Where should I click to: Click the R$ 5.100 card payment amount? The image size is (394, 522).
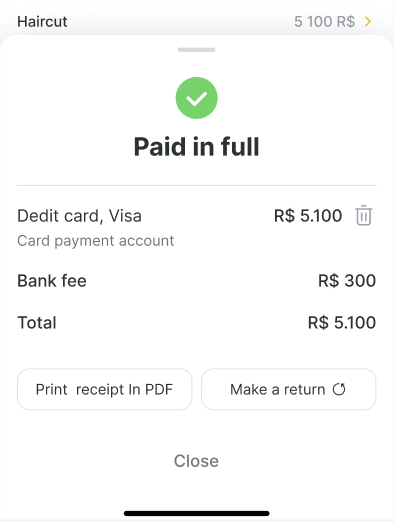click(x=308, y=216)
